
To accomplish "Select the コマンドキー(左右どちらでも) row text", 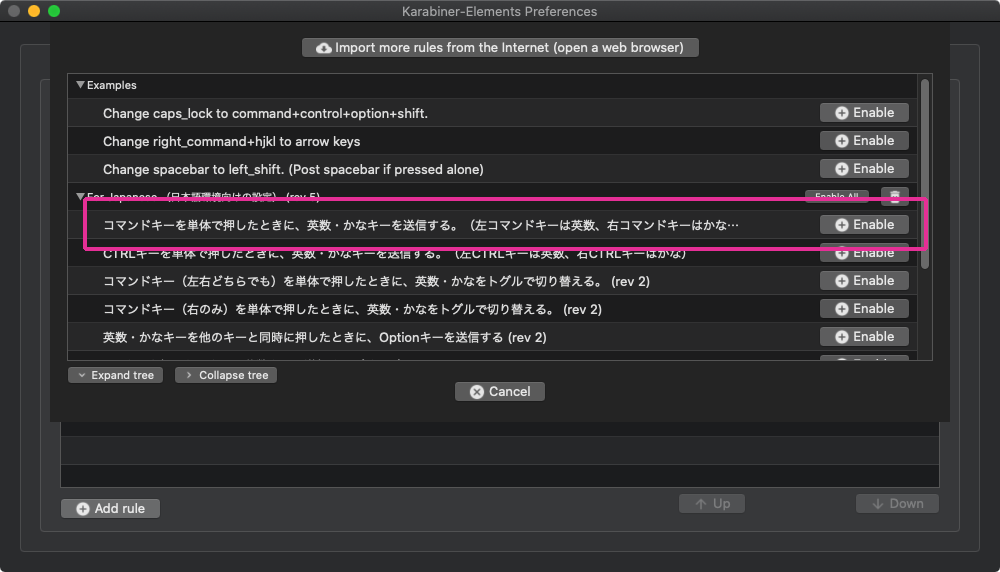I will coord(376,281).
